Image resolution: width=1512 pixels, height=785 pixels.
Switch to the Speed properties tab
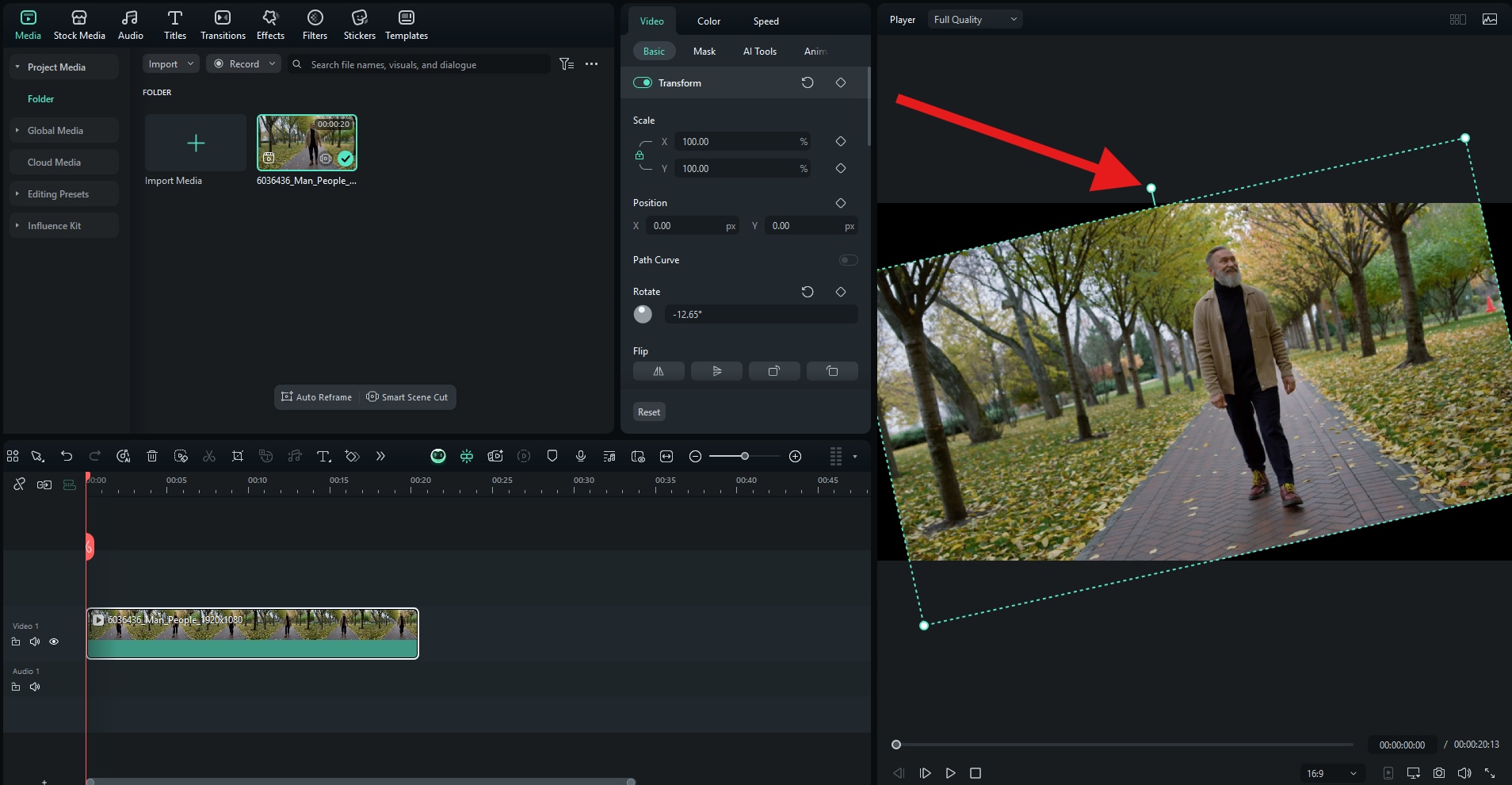click(x=766, y=21)
